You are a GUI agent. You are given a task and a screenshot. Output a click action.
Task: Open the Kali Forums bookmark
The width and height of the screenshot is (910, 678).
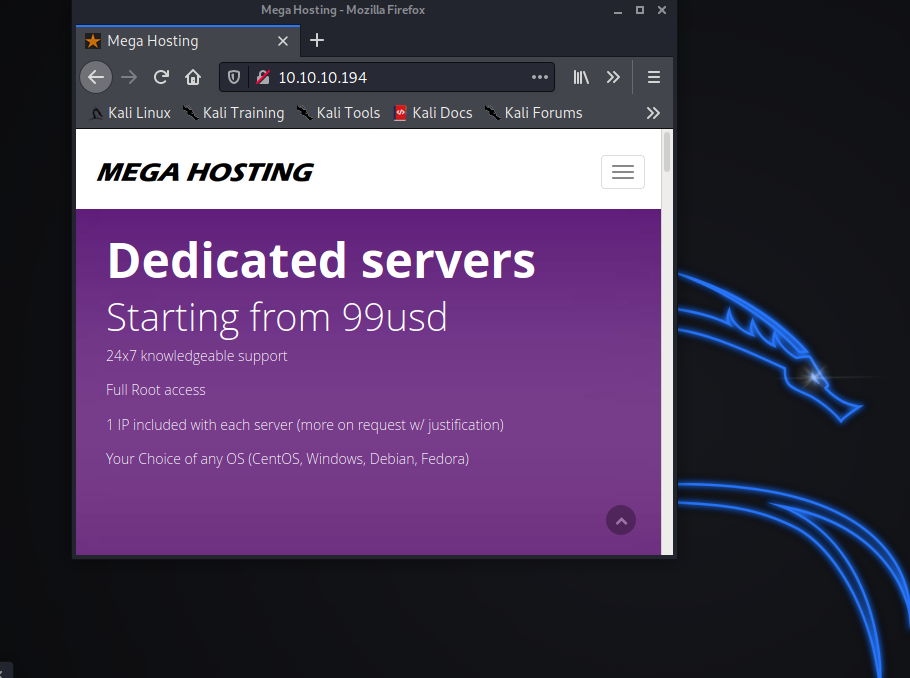tap(534, 113)
